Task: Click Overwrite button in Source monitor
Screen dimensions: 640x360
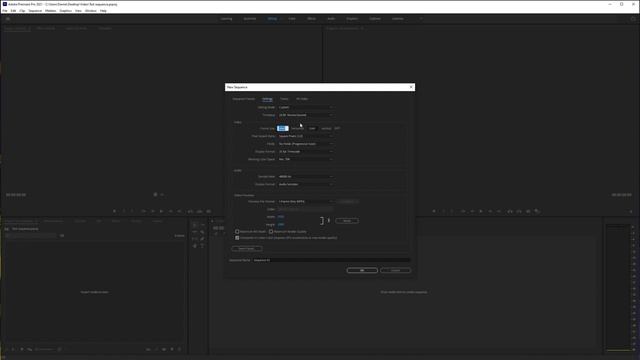Action: (200, 211)
